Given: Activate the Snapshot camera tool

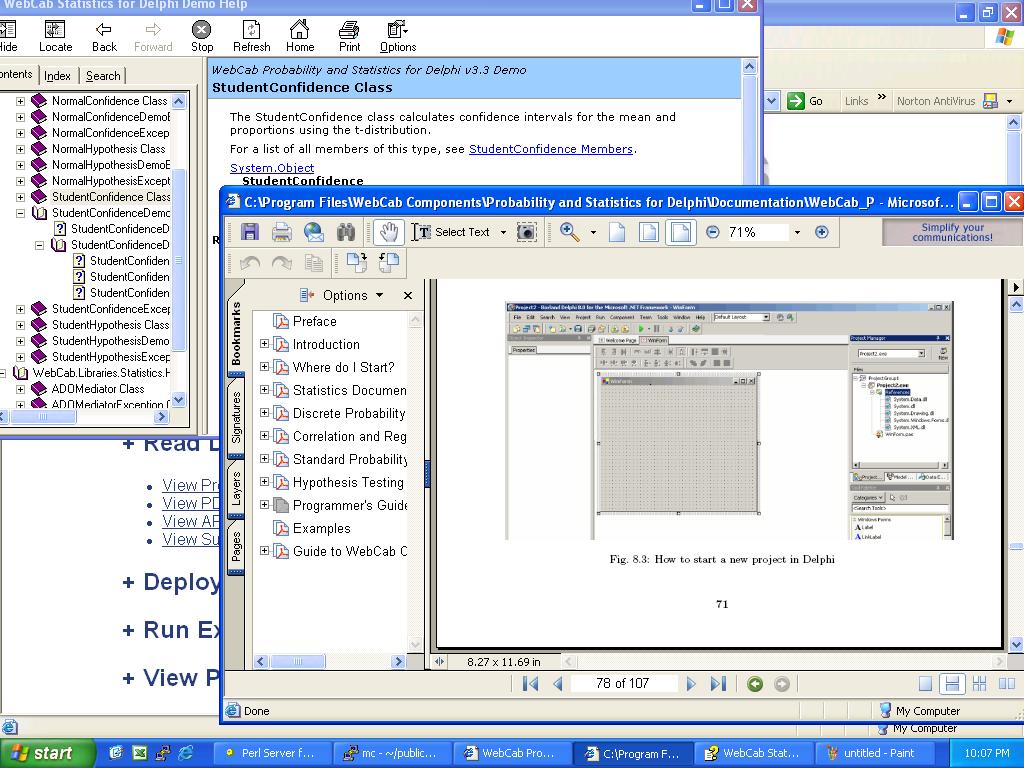Looking at the screenshot, I should click(x=526, y=232).
